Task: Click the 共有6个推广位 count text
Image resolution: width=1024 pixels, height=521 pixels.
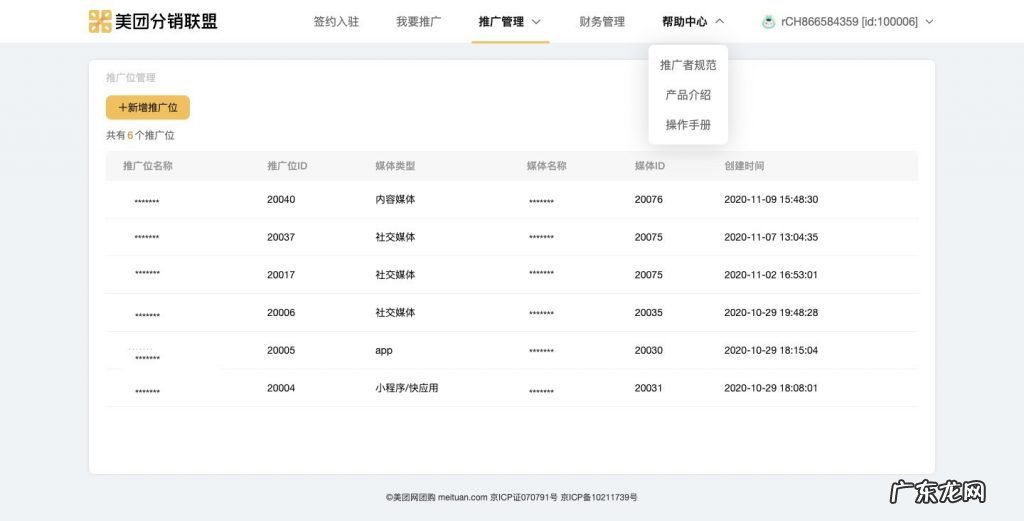Action: pos(140,136)
